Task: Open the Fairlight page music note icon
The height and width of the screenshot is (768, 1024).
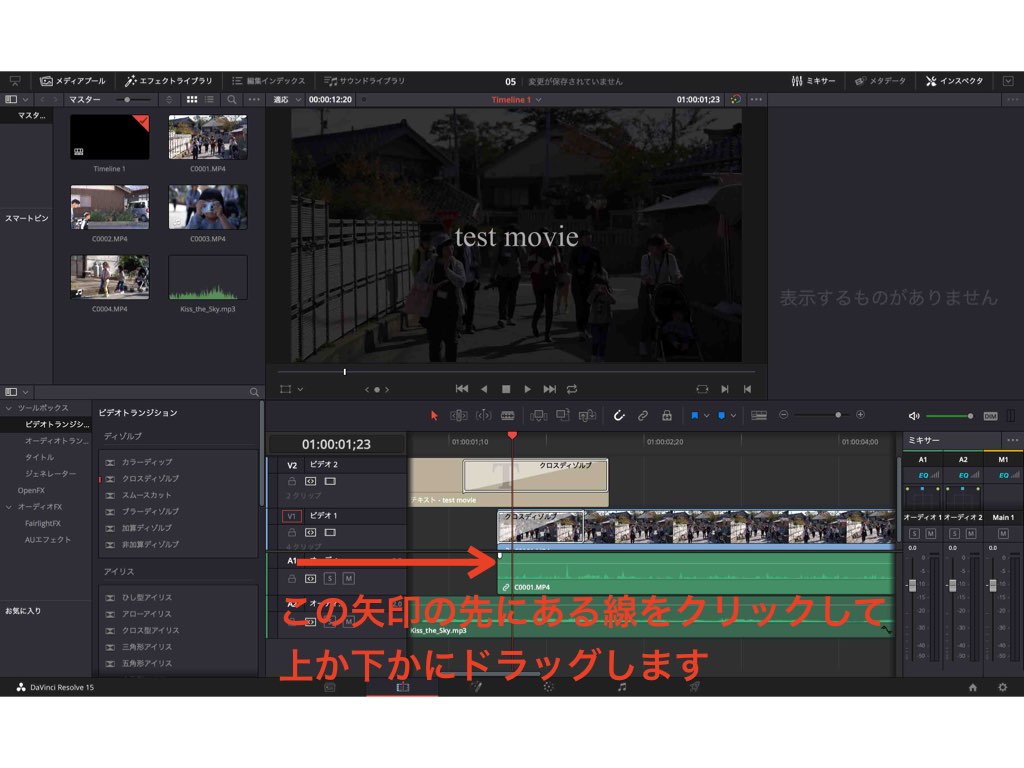Action: [622, 686]
